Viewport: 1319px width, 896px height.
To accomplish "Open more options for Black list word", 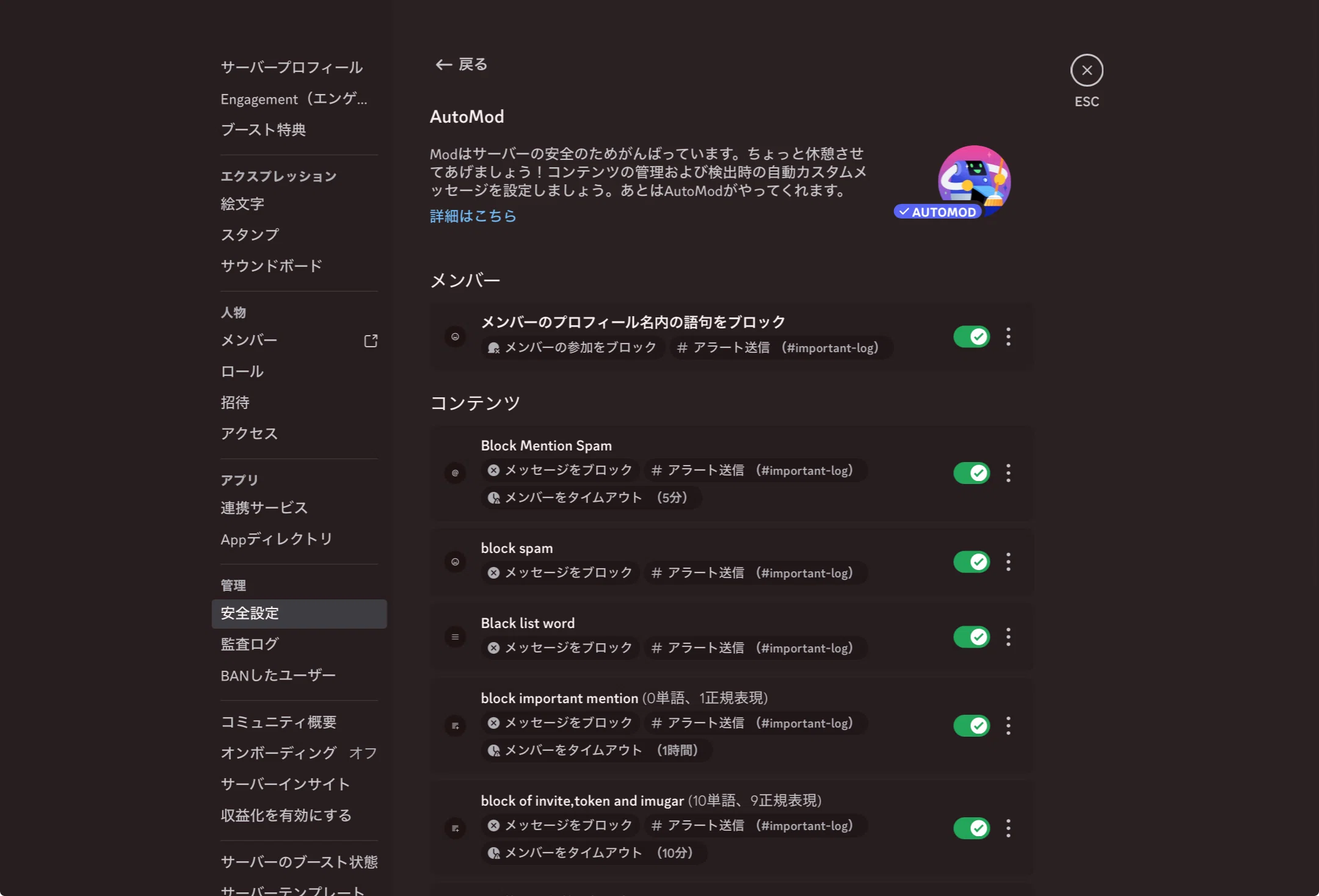I will tap(1008, 637).
